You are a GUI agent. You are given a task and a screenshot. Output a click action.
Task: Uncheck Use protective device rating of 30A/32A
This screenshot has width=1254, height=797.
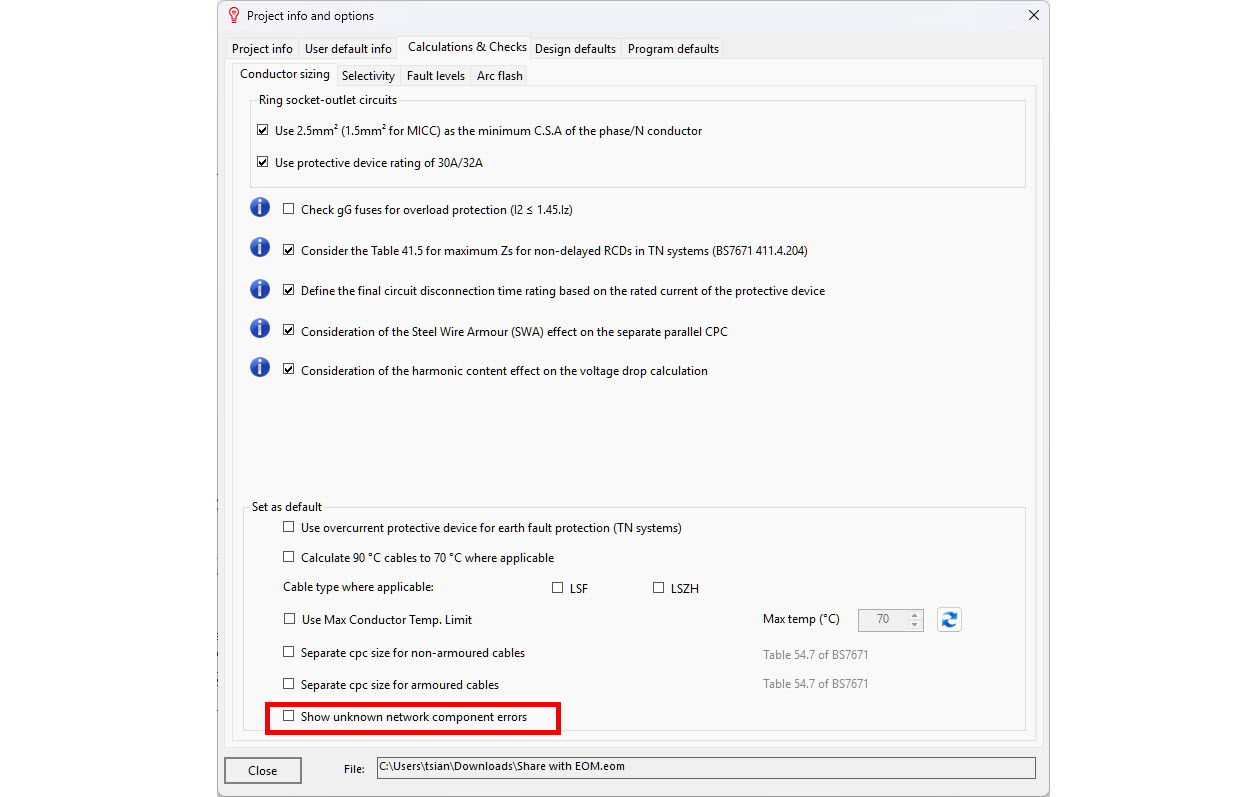(263, 162)
